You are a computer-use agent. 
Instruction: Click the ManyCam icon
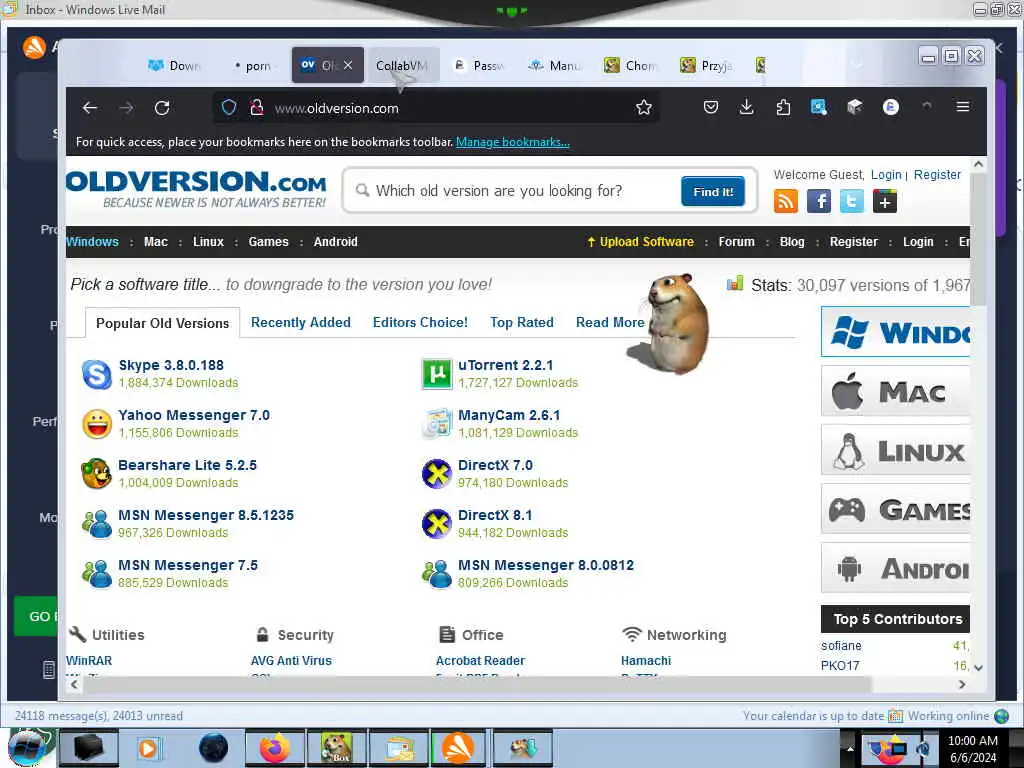(x=436, y=424)
